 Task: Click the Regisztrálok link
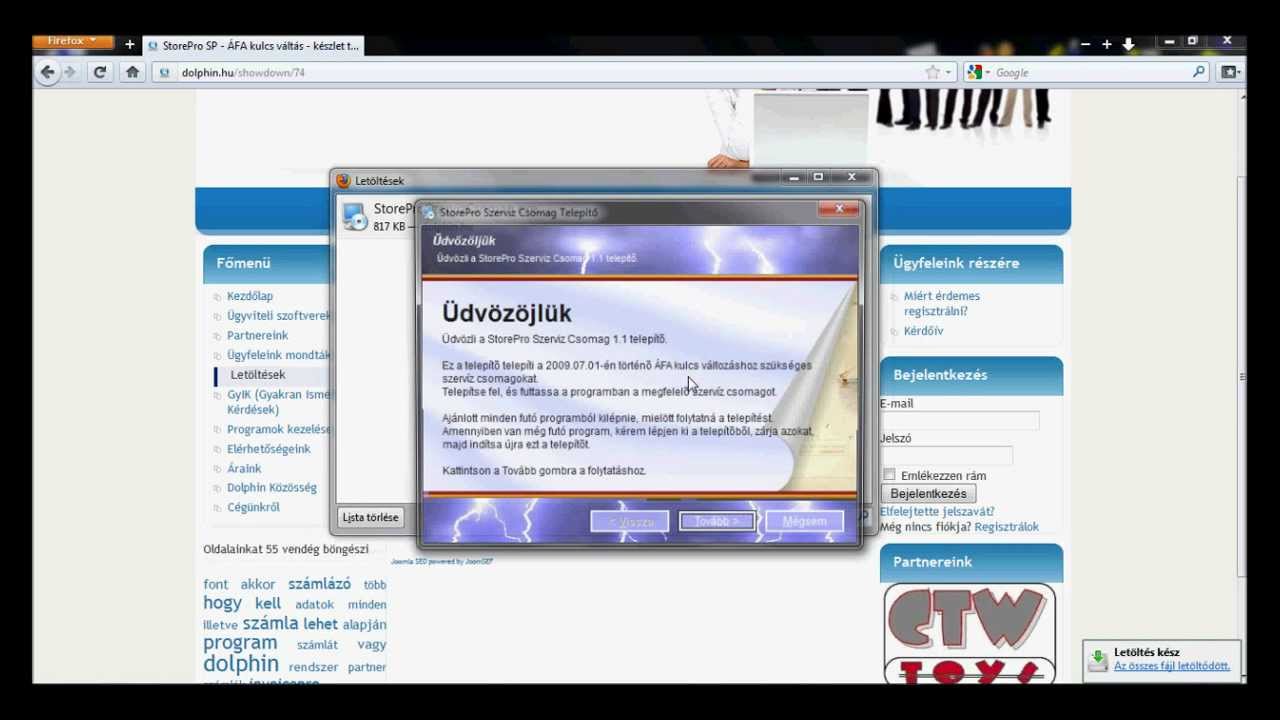(1007, 527)
